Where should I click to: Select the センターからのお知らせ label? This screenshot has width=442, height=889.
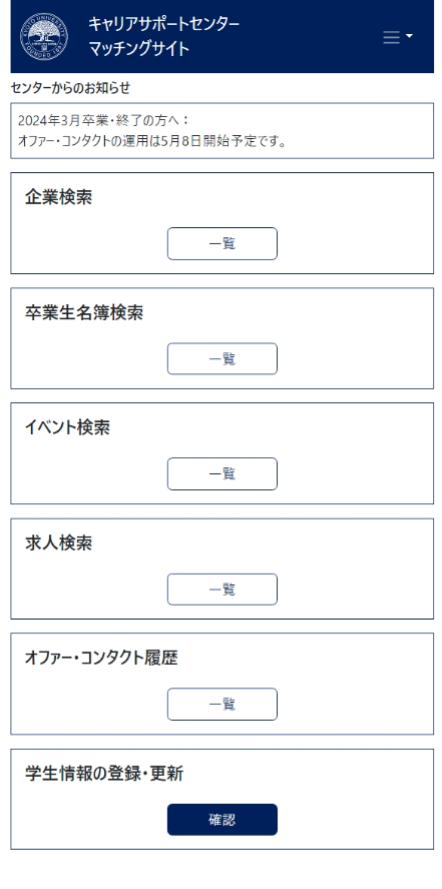click(70, 88)
